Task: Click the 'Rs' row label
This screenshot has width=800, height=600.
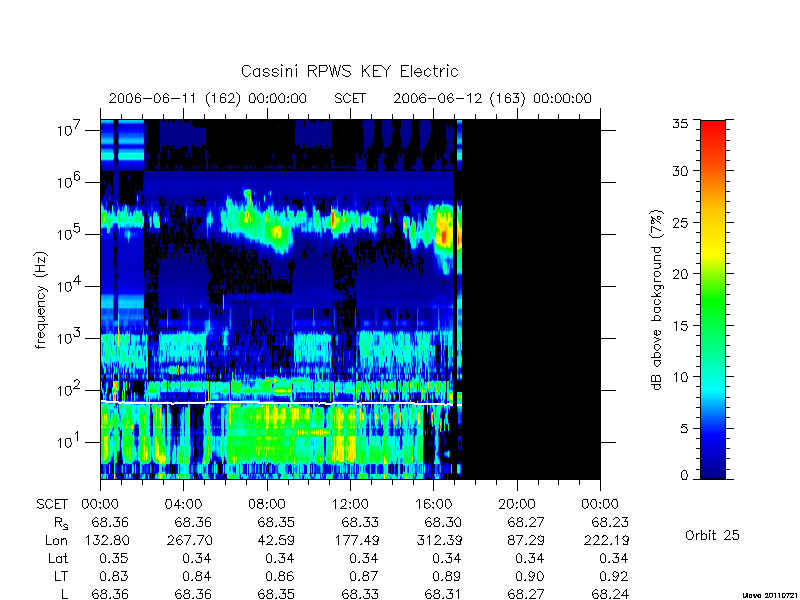Action: coord(61,523)
